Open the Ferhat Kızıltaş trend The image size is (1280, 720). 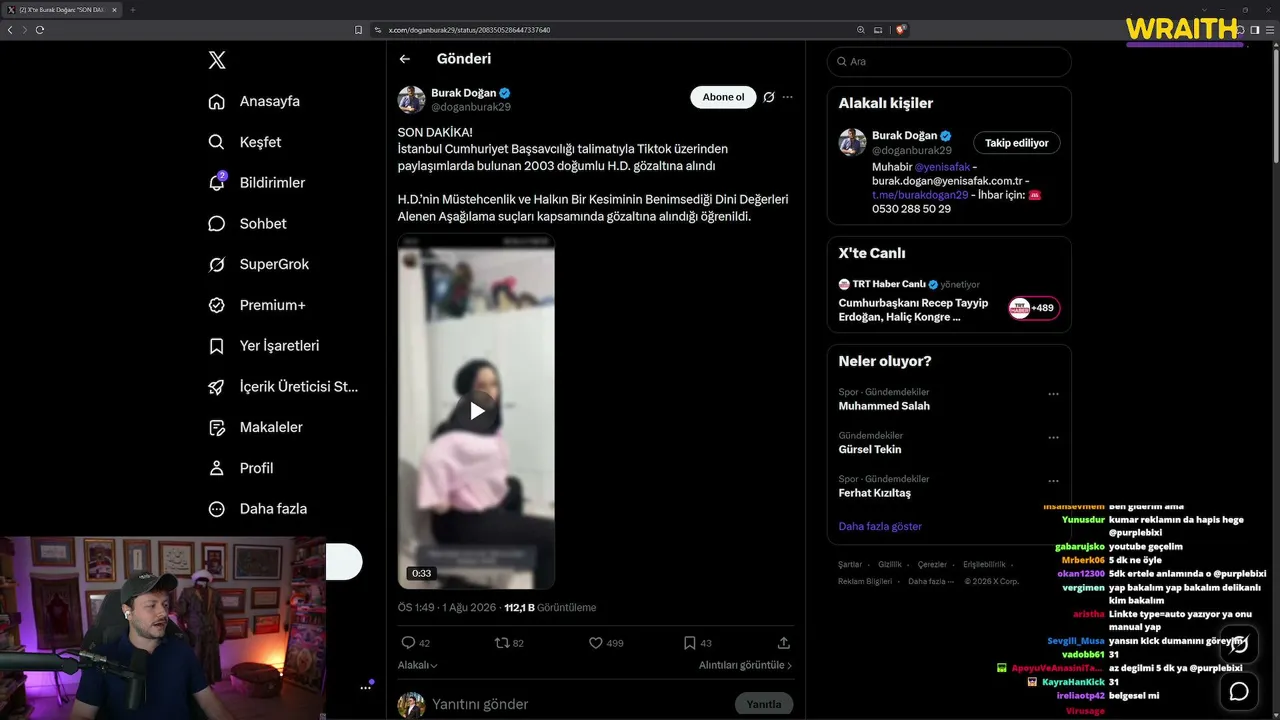[875, 493]
